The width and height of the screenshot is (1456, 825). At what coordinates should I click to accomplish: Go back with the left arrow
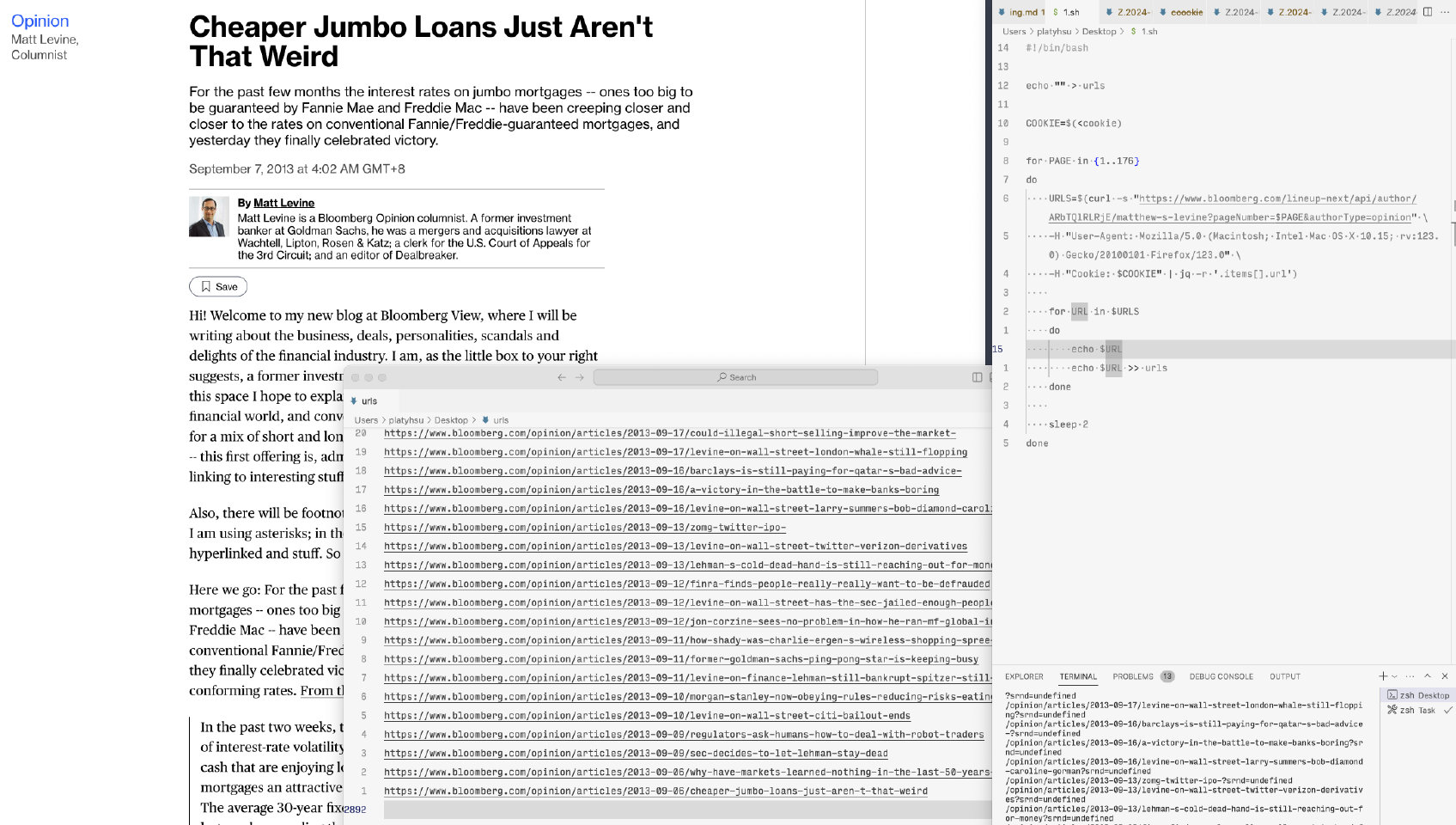pos(562,377)
